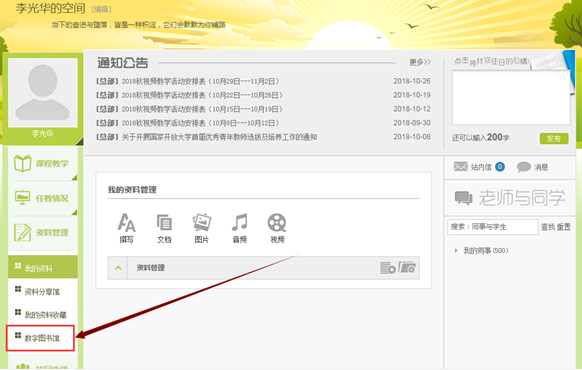
Task: Open the 撰写 writing icon
Action: pyautogui.click(x=126, y=222)
